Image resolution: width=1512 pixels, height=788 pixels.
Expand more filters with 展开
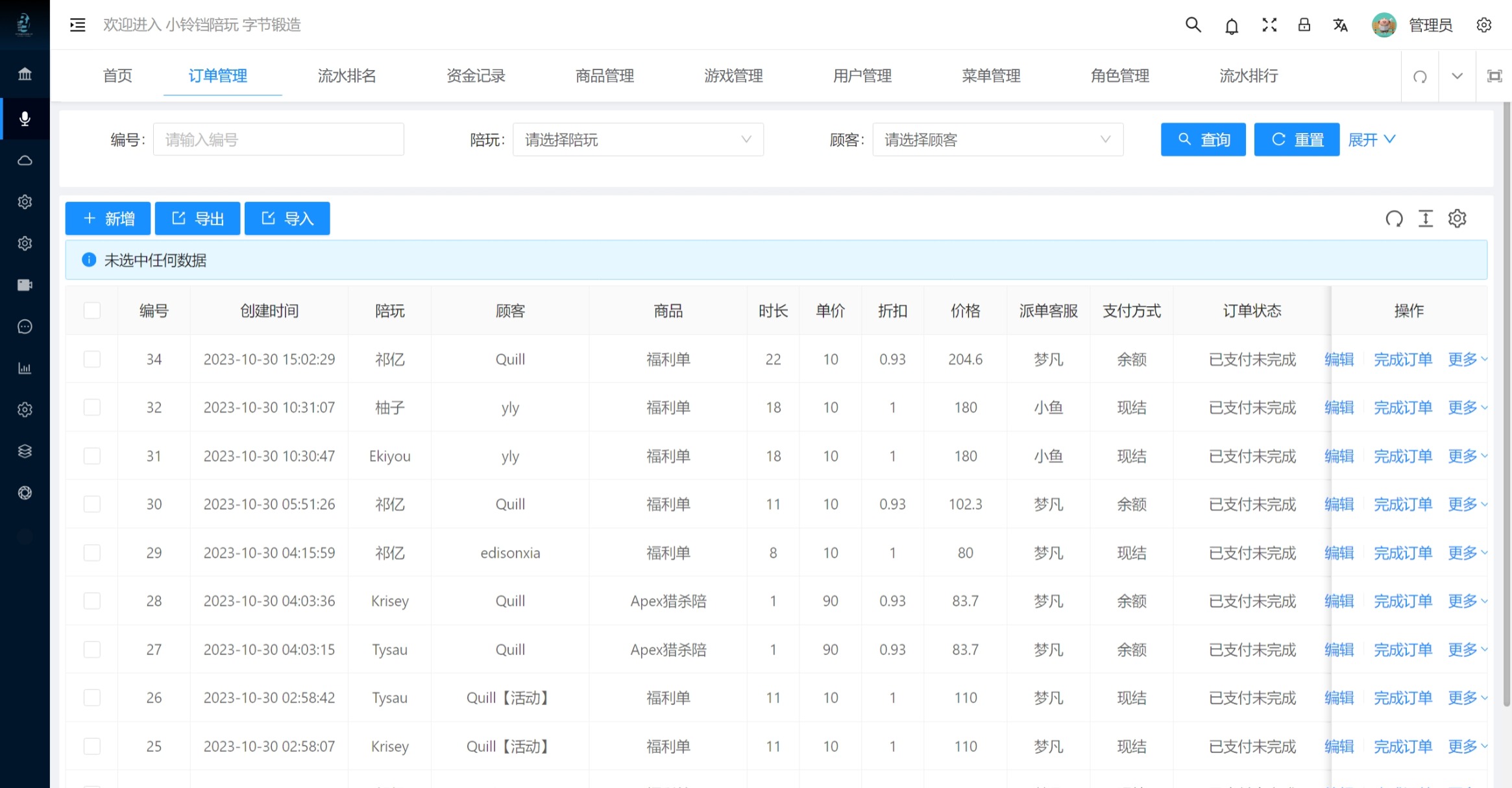coord(1371,139)
